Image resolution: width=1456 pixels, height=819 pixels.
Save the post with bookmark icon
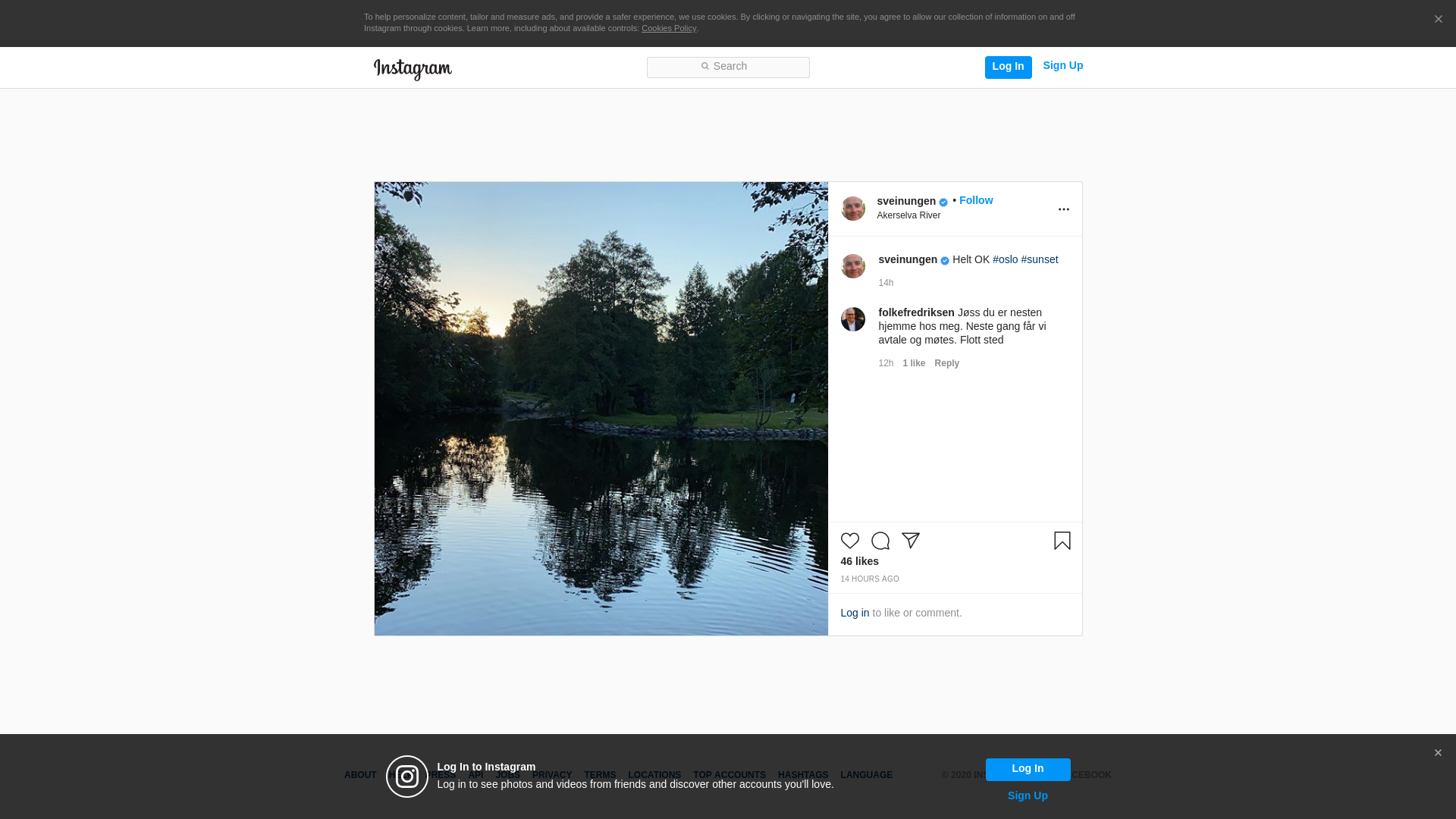[1062, 541]
